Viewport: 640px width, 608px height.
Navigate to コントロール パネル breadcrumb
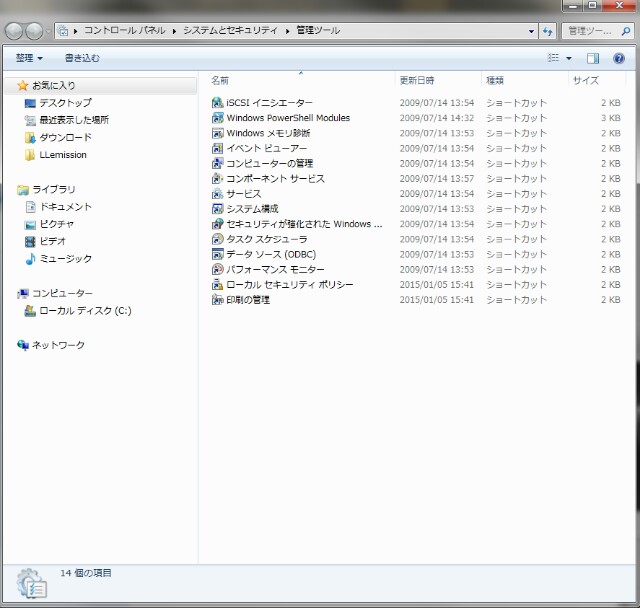124,31
